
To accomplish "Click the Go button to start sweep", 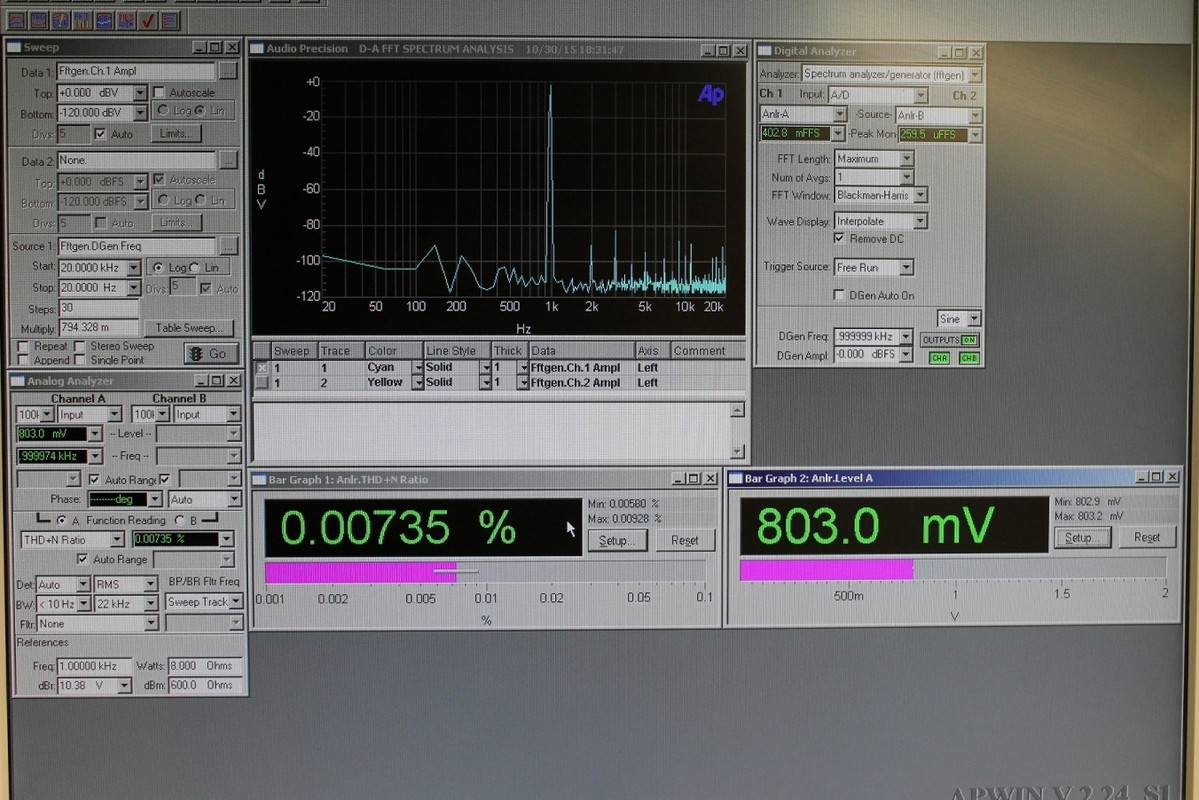I will pos(211,353).
